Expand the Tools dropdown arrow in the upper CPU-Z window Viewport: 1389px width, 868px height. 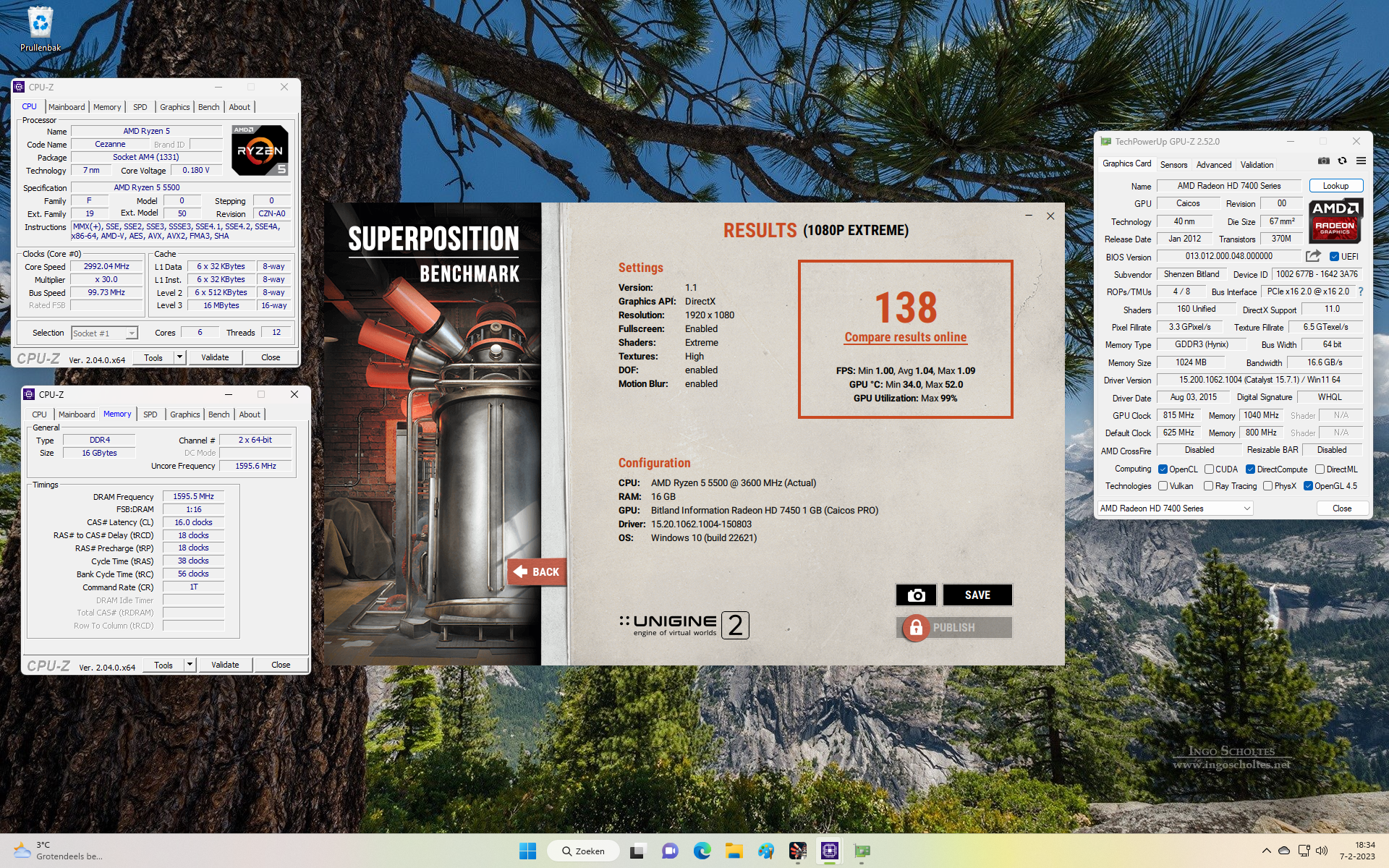point(179,357)
